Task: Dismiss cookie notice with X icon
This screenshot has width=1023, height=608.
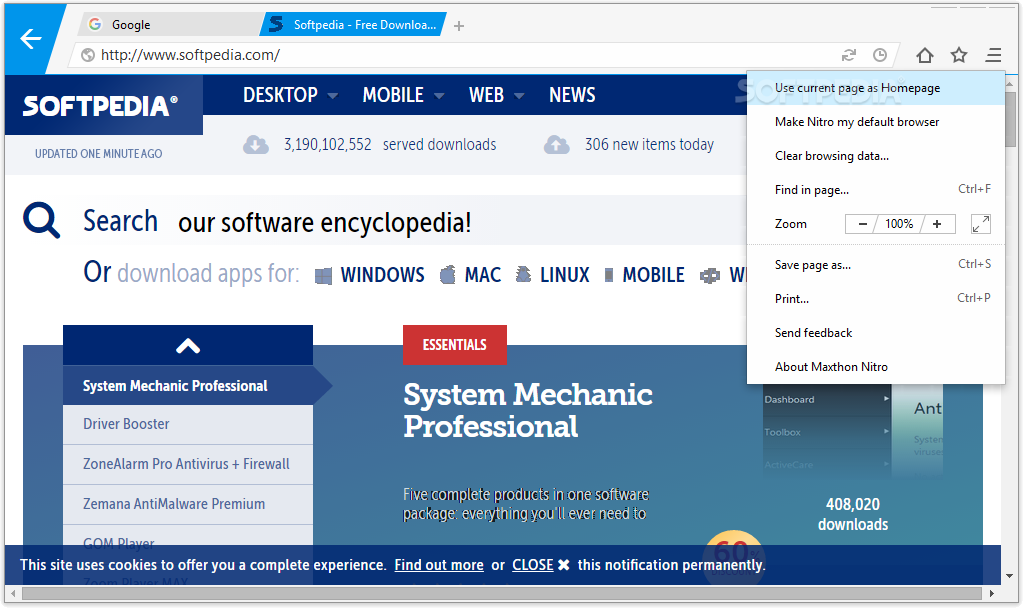Action: pos(564,565)
